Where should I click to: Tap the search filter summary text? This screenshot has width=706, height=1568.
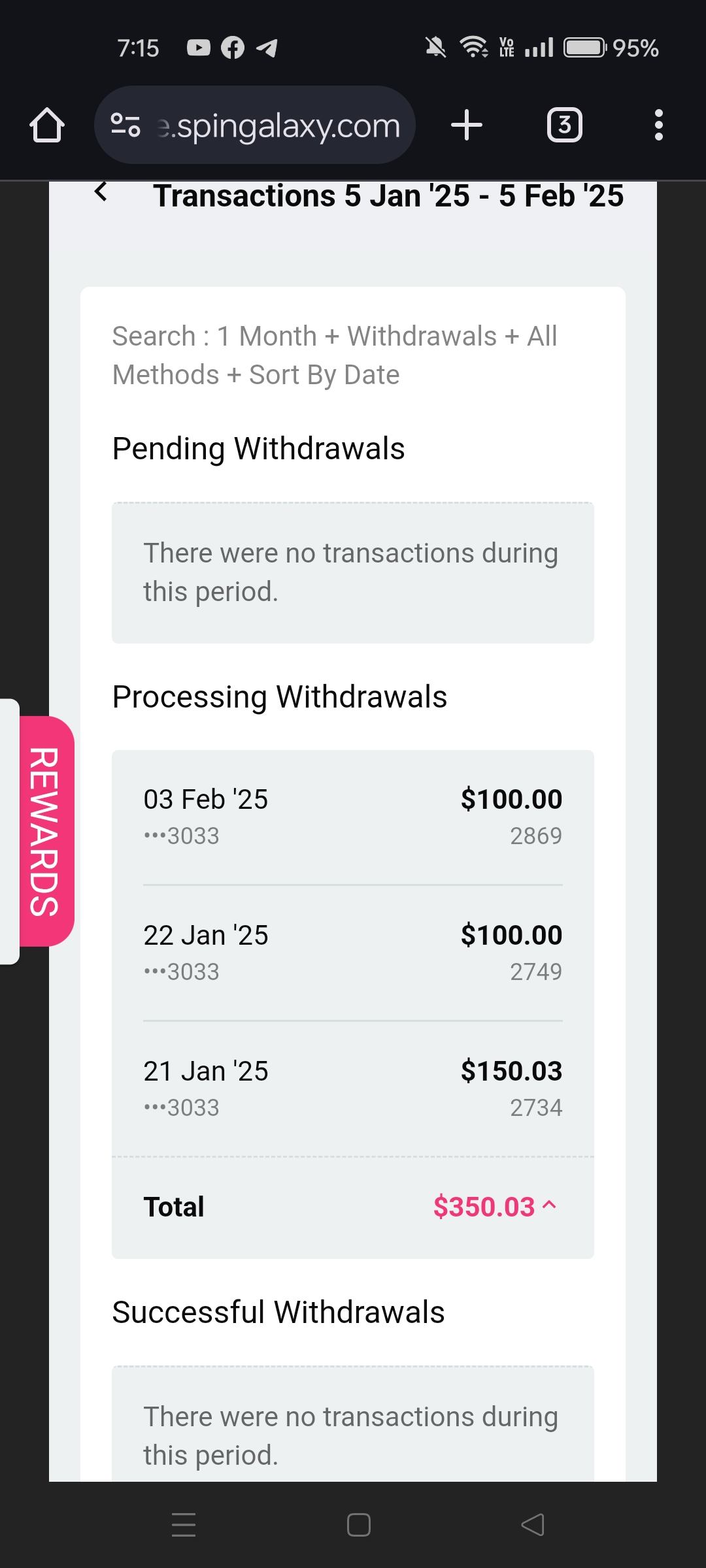[334, 355]
